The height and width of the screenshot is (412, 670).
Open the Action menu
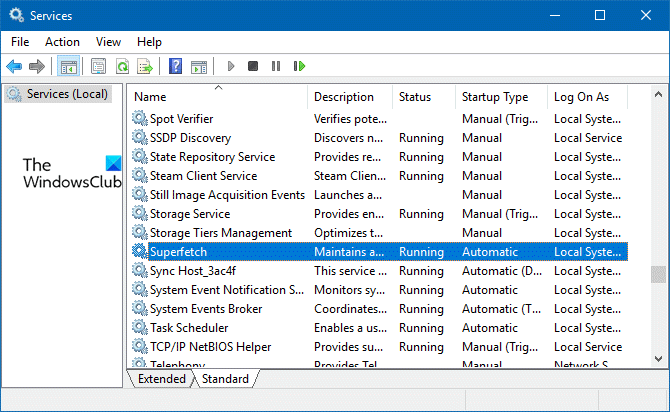click(x=62, y=42)
